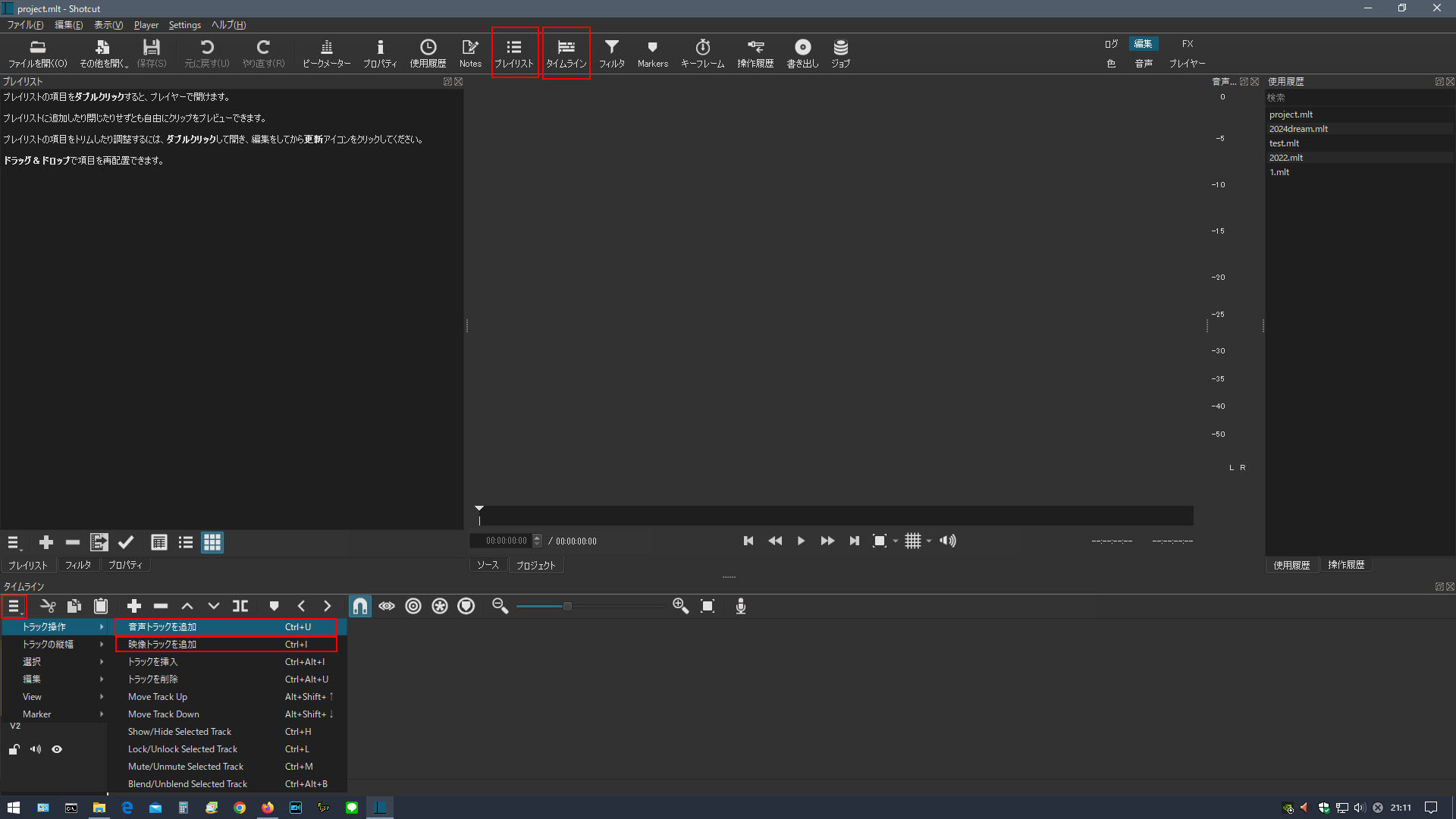The width and height of the screenshot is (1456, 819).
Task: Switch to the 操作履歴 tab at bottom right
Action: click(1346, 565)
